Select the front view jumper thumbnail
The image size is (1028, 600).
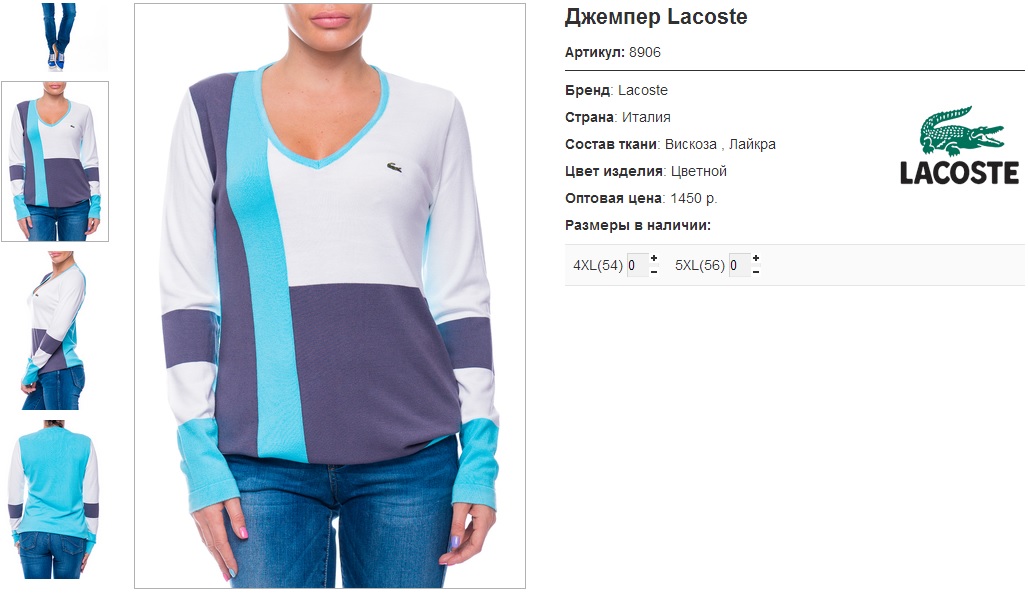(x=55, y=161)
